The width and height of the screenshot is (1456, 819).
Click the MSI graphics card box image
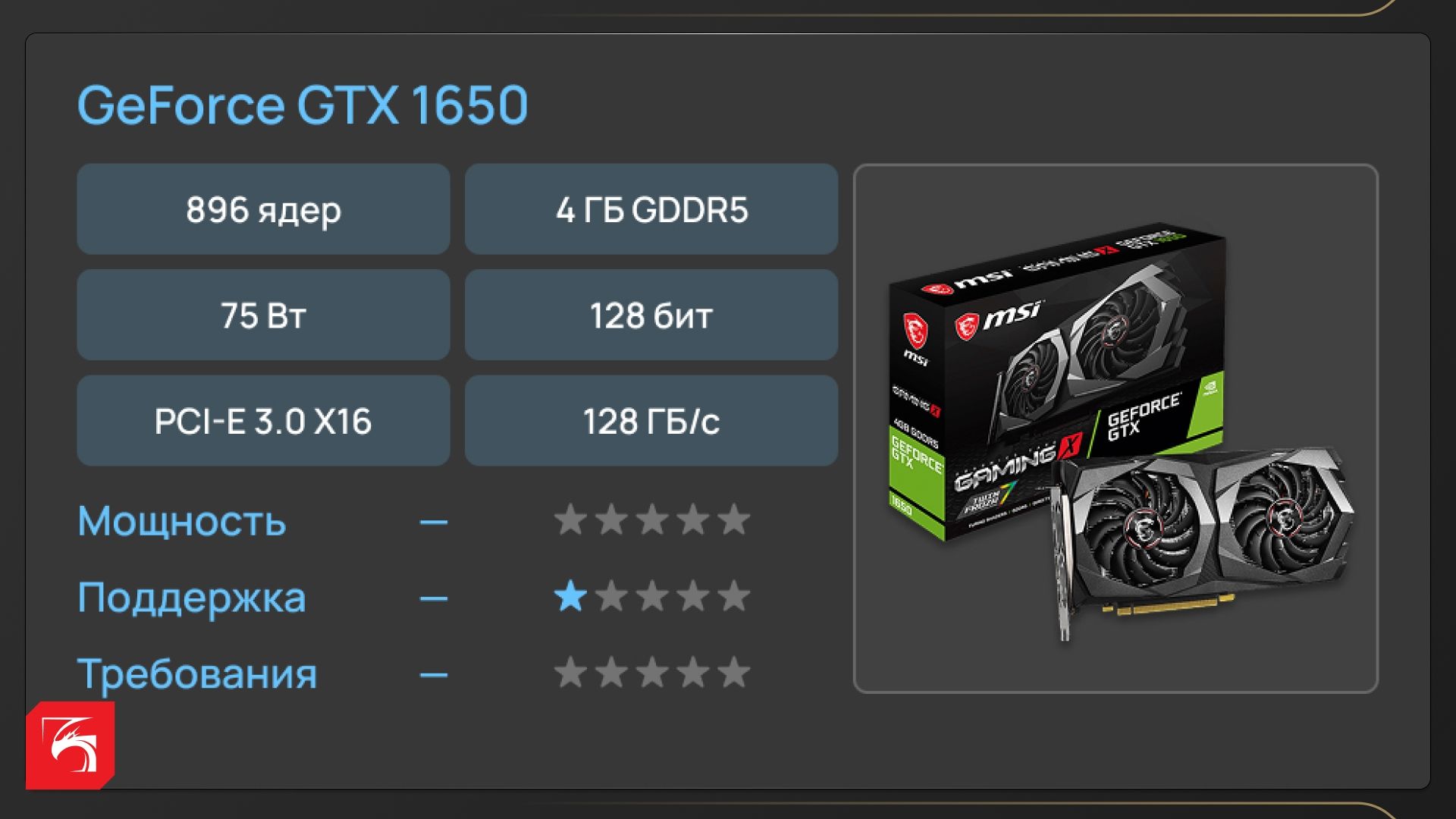pyautogui.click(x=1057, y=383)
